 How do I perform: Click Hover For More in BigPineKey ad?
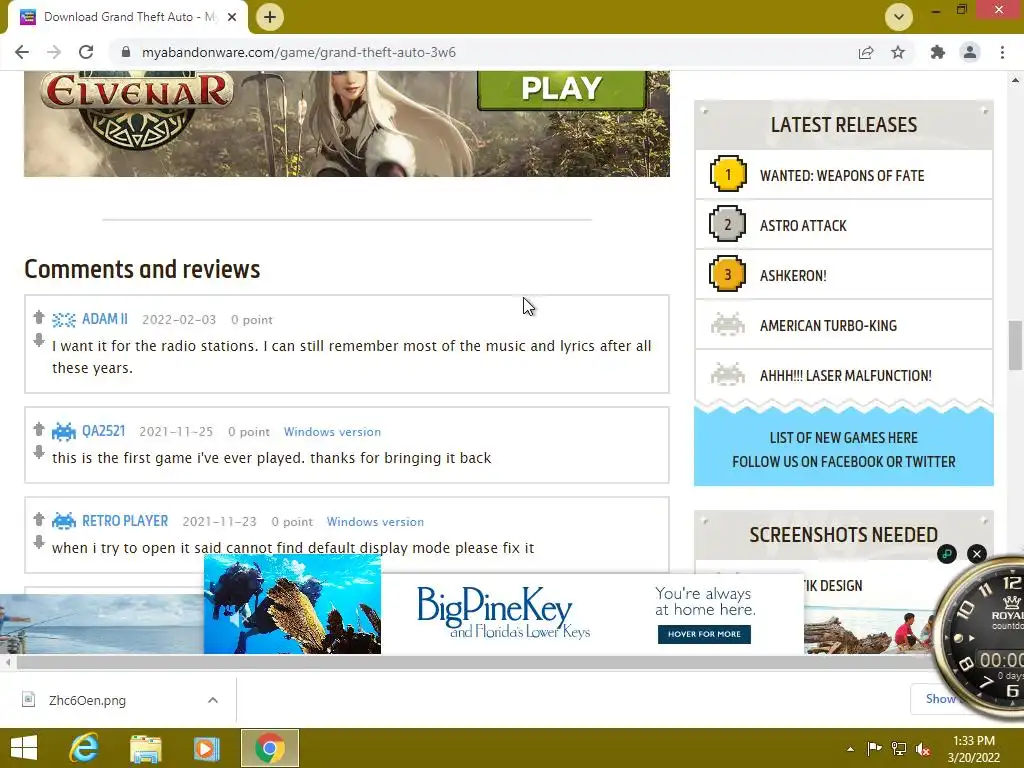(x=704, y=634)
